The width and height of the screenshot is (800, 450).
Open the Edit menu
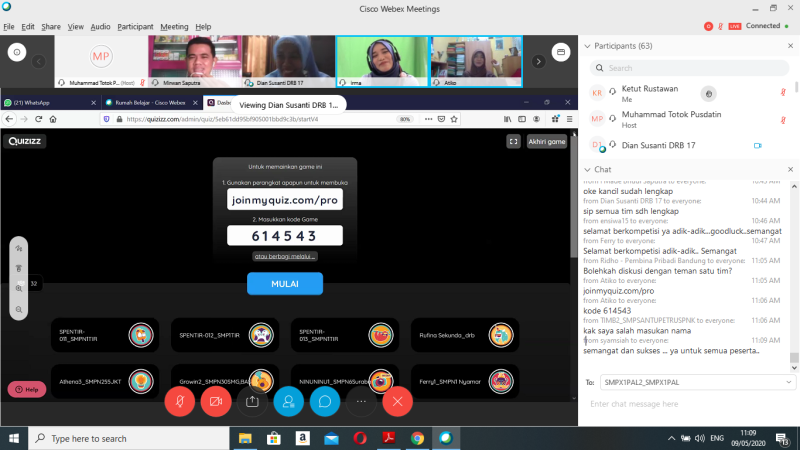[x=28, y=27]
